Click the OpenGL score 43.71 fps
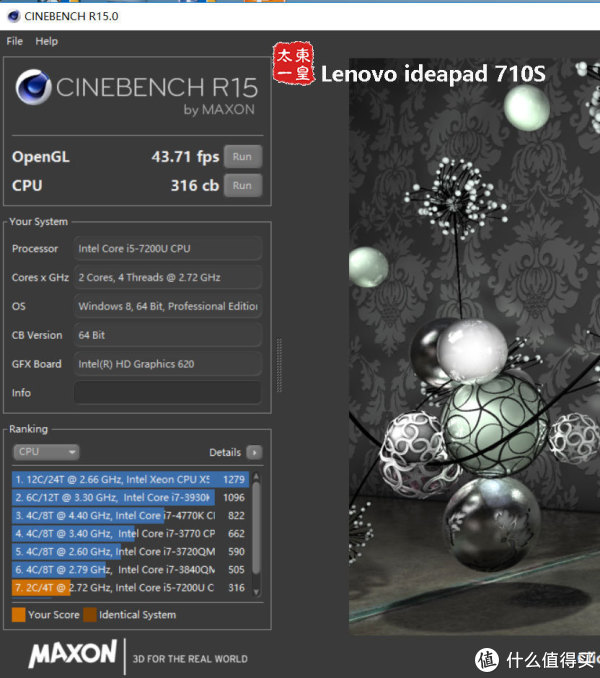The image size is (600, 678). click(185, 157)
